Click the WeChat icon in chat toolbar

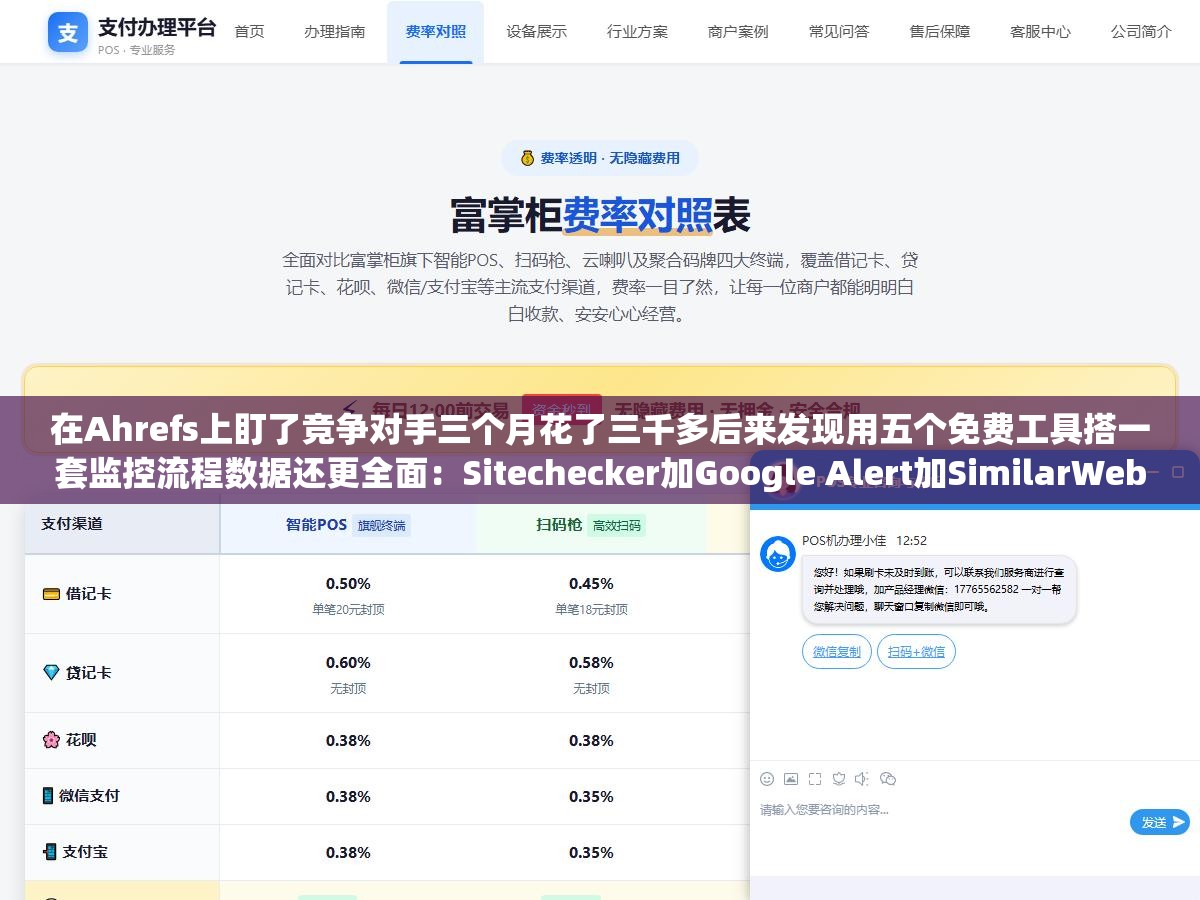point(888,779)
